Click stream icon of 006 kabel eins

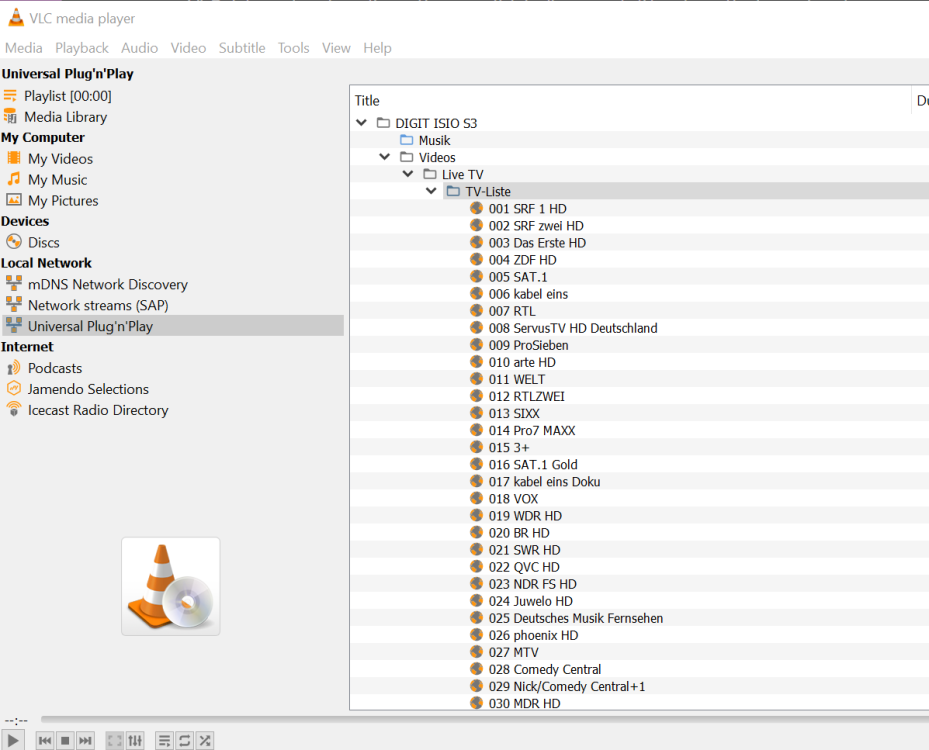coord(476,294)
